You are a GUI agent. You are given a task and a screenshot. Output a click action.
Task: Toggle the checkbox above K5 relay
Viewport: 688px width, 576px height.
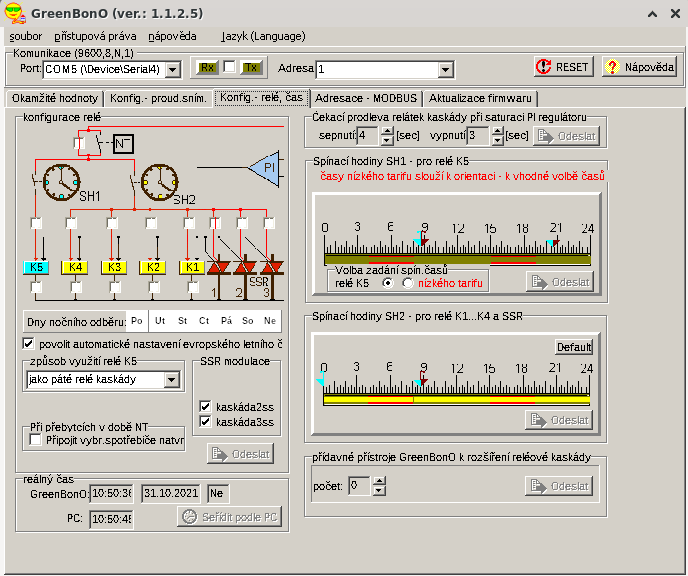36,223
